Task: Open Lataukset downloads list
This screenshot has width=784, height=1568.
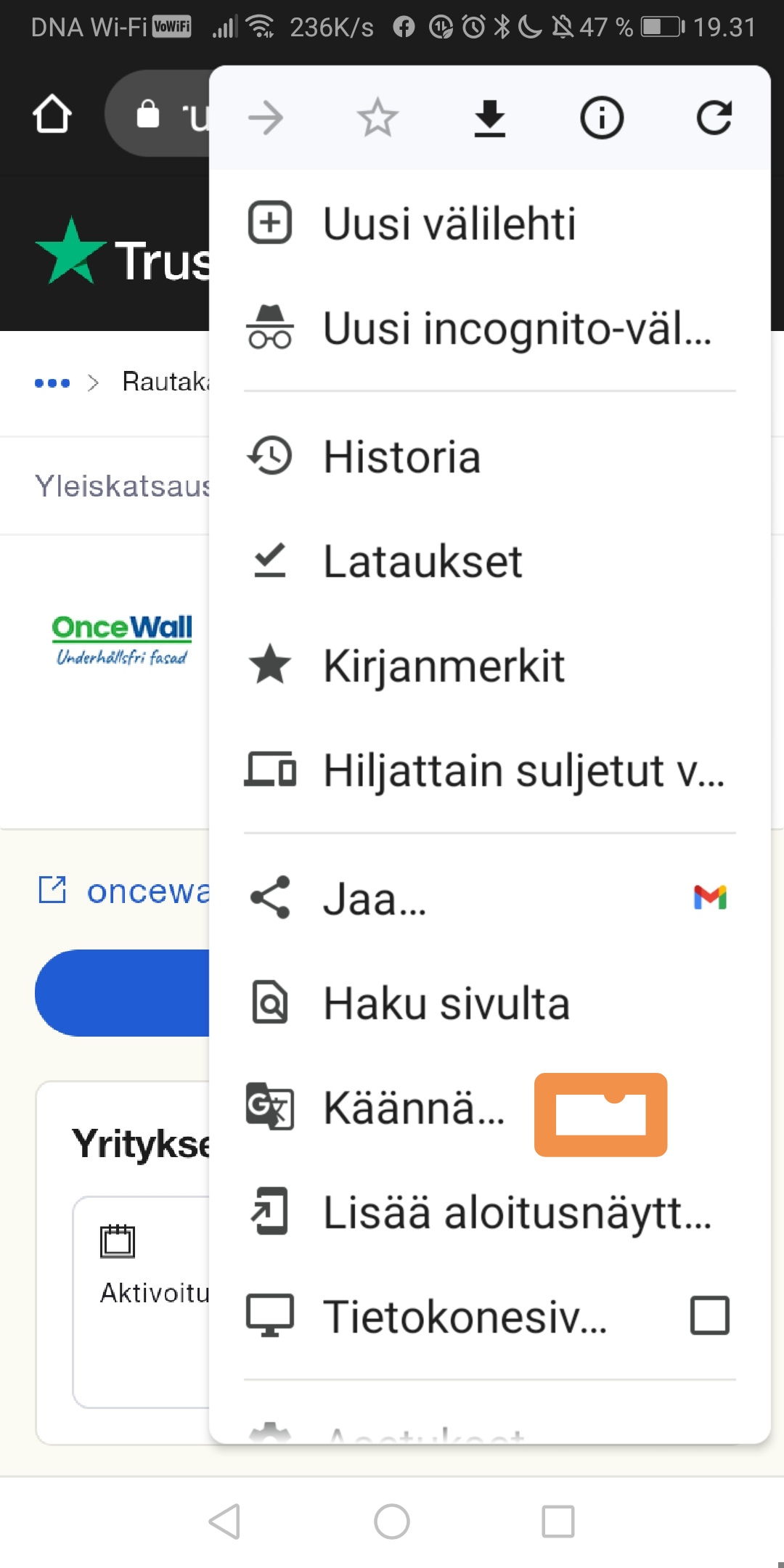Action: click(422, 561)
